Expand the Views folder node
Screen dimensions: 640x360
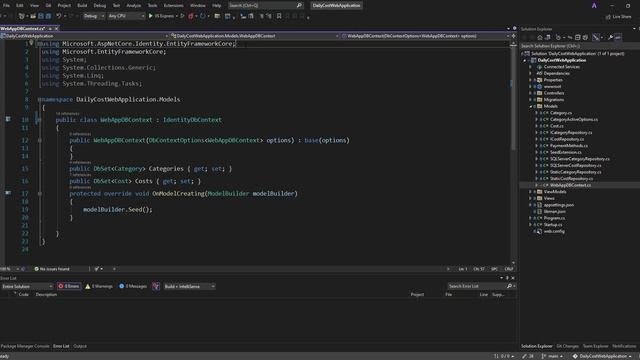tap(531, 198)
